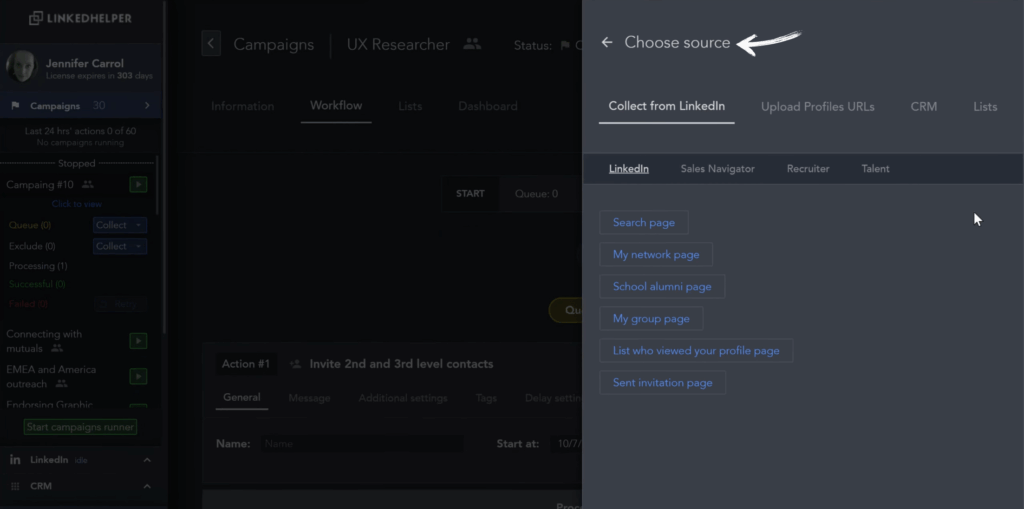Select the Sales Navigator sub-tab
Screen dimensions: 1024x509
(717, 169)
